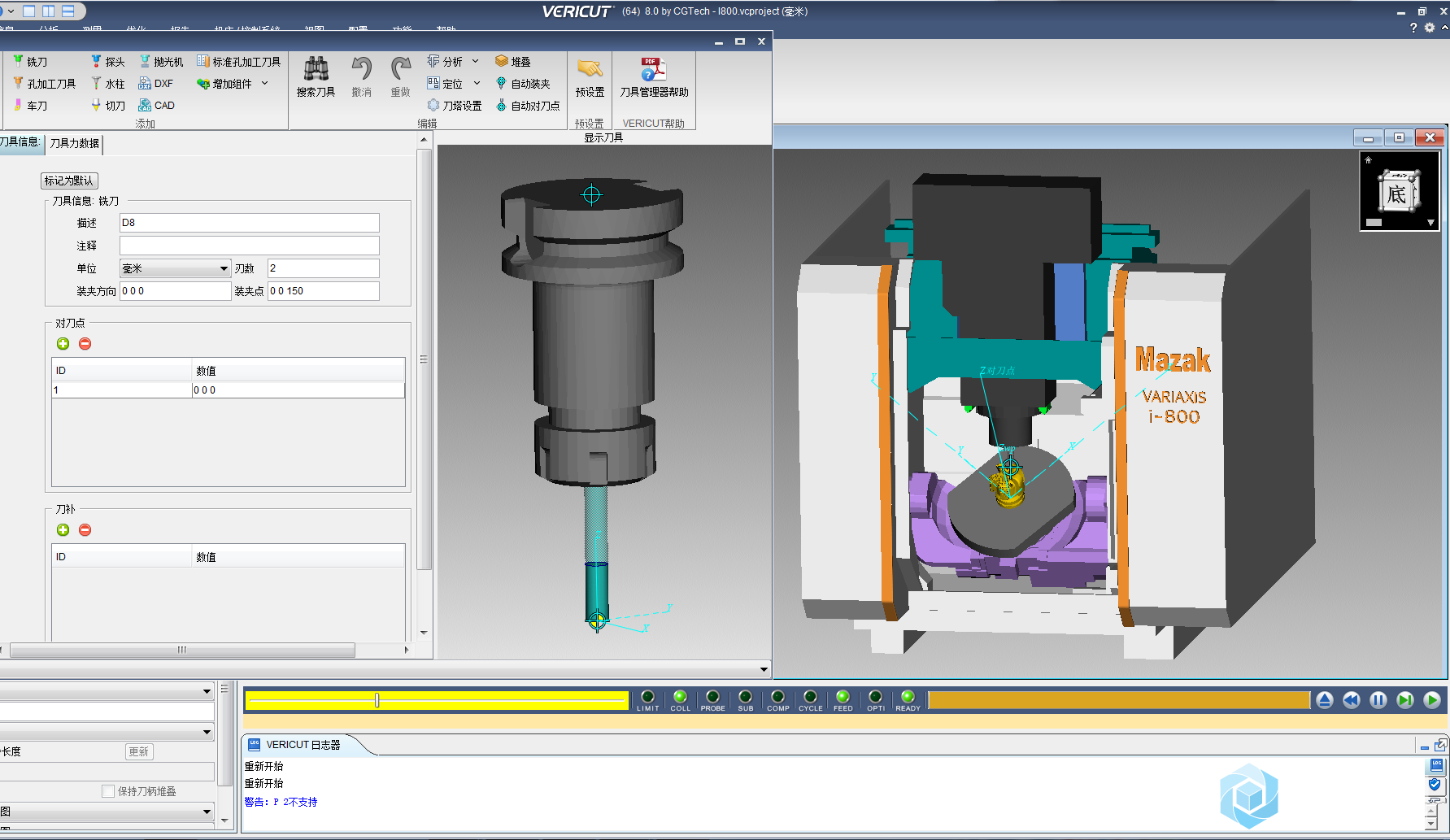
Task: Add a new driven point entry (对刀点)
Action: pyautogui.click(x=63, y=344)
